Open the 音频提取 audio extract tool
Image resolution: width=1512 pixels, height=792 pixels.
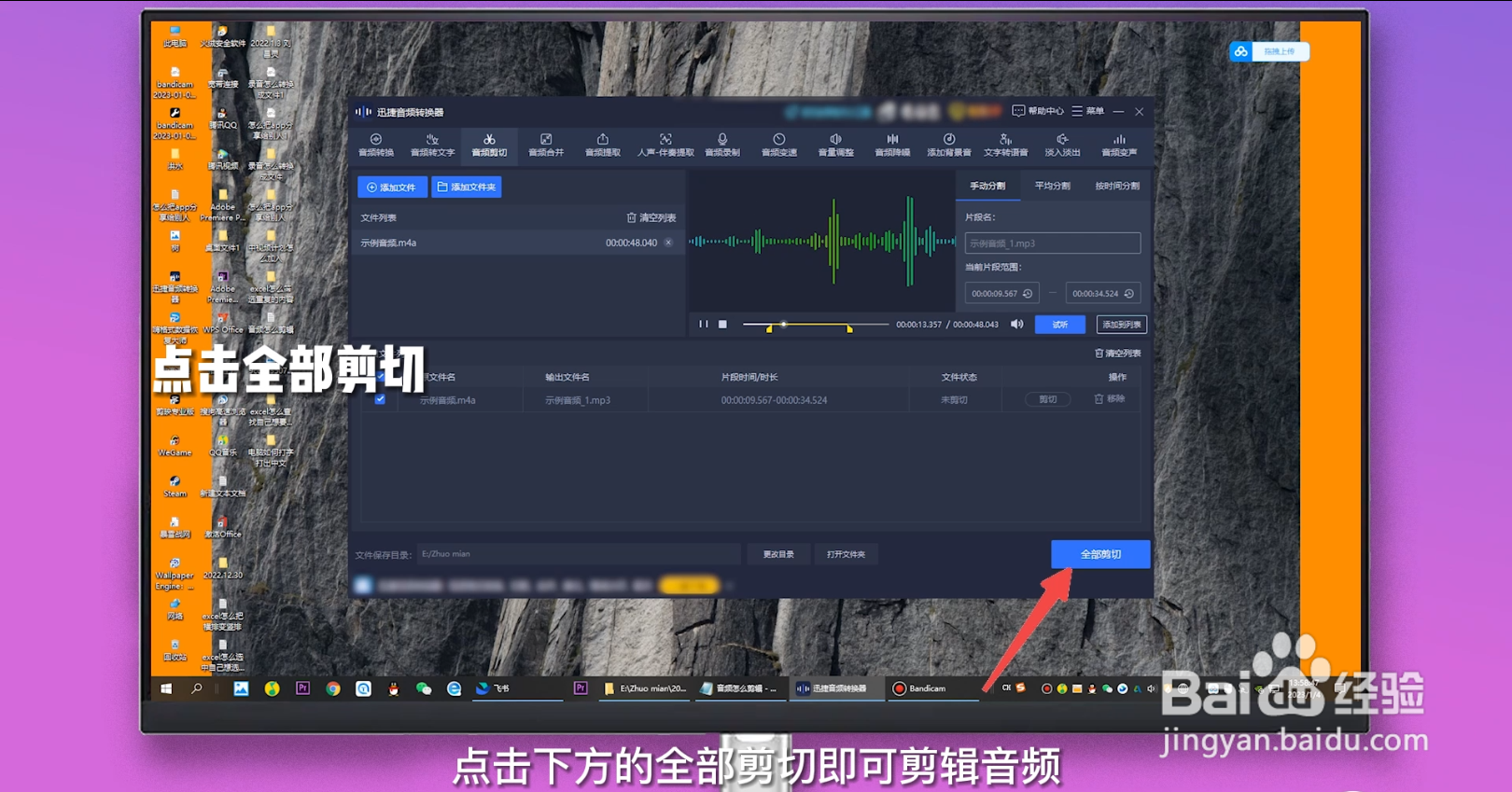coord(603,145)
